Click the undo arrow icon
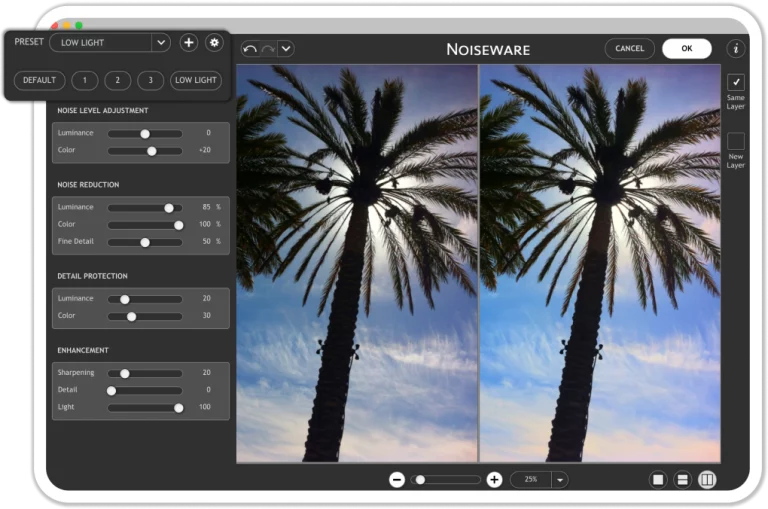The height and width of the screenshot is (509, 768). 250,49
